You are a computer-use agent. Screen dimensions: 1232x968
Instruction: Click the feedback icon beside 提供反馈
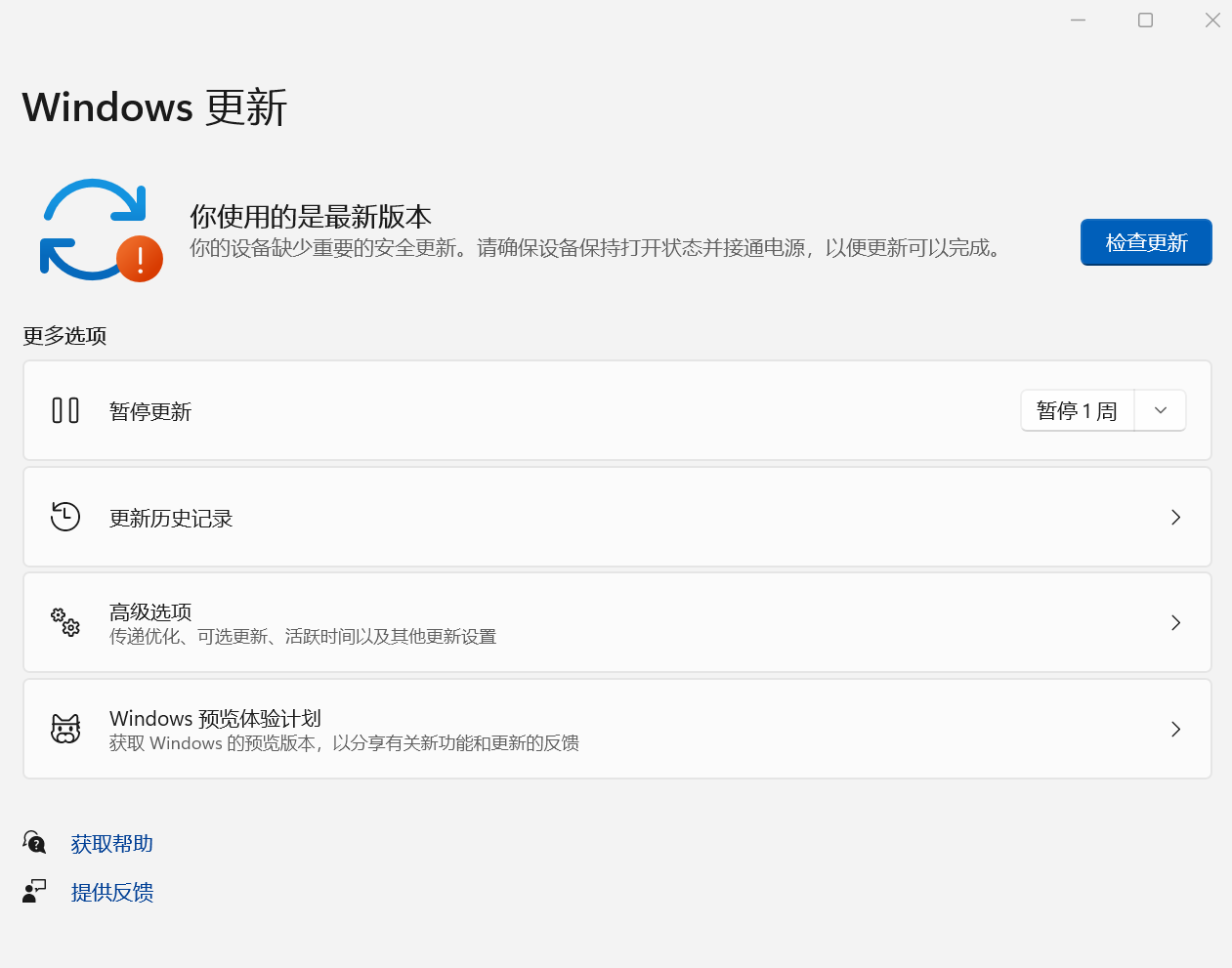[34, 891]
